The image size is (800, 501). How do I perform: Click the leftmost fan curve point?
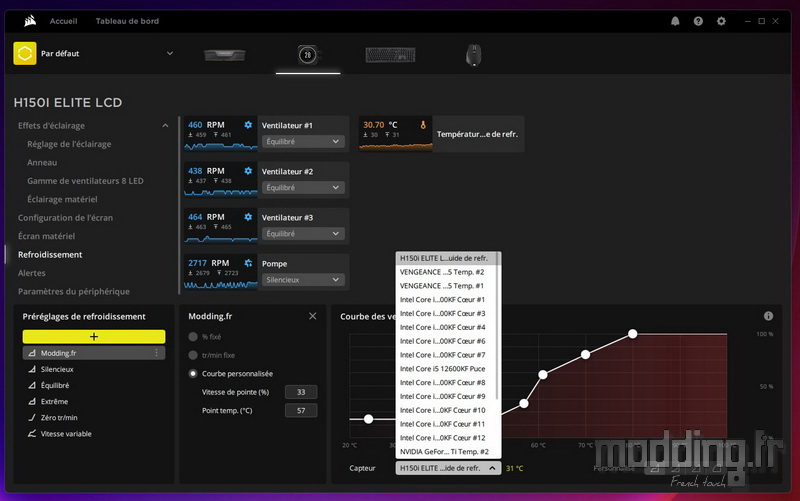tap(368, 419)
